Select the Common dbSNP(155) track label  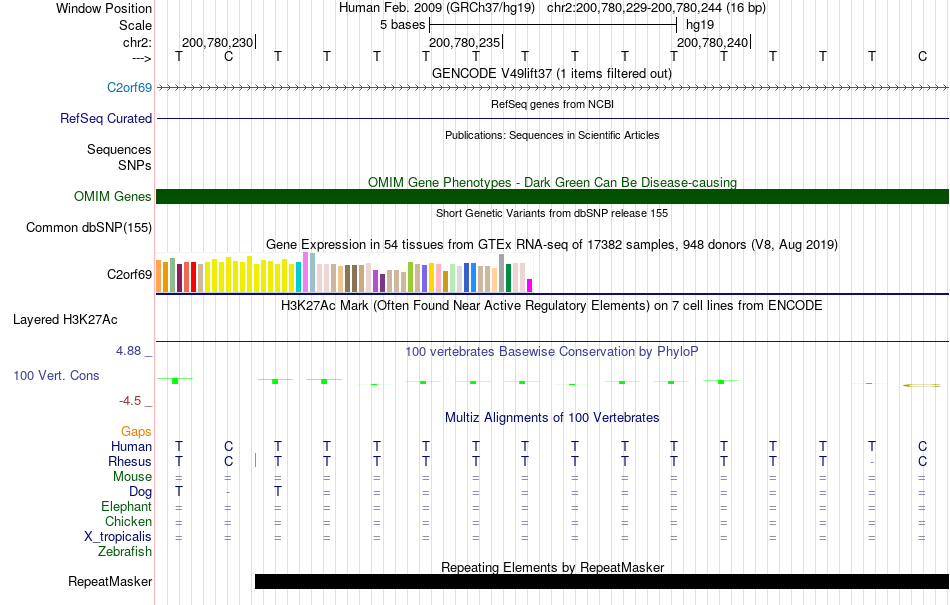coord(88,228)
